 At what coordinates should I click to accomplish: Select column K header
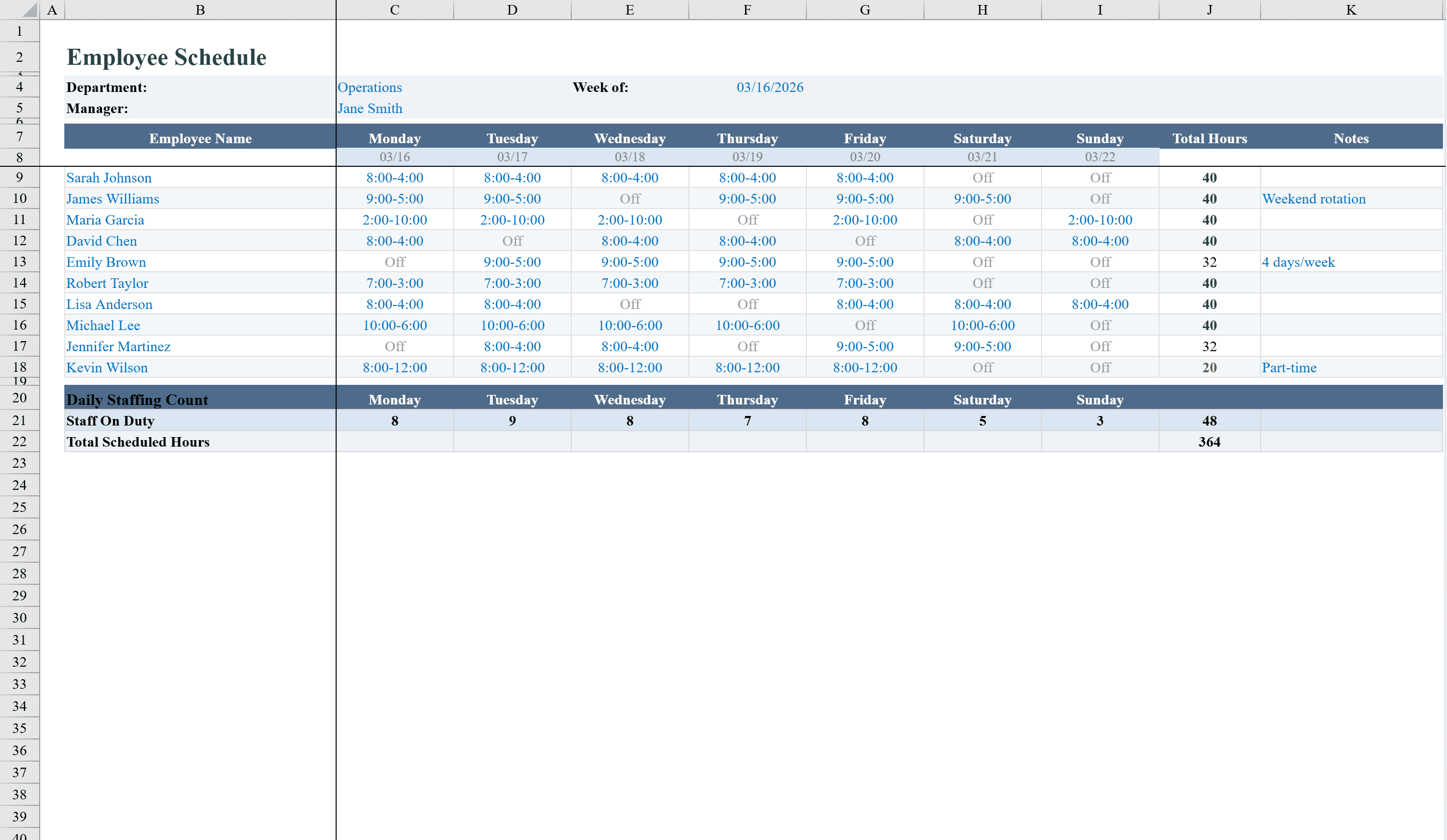1351,9
